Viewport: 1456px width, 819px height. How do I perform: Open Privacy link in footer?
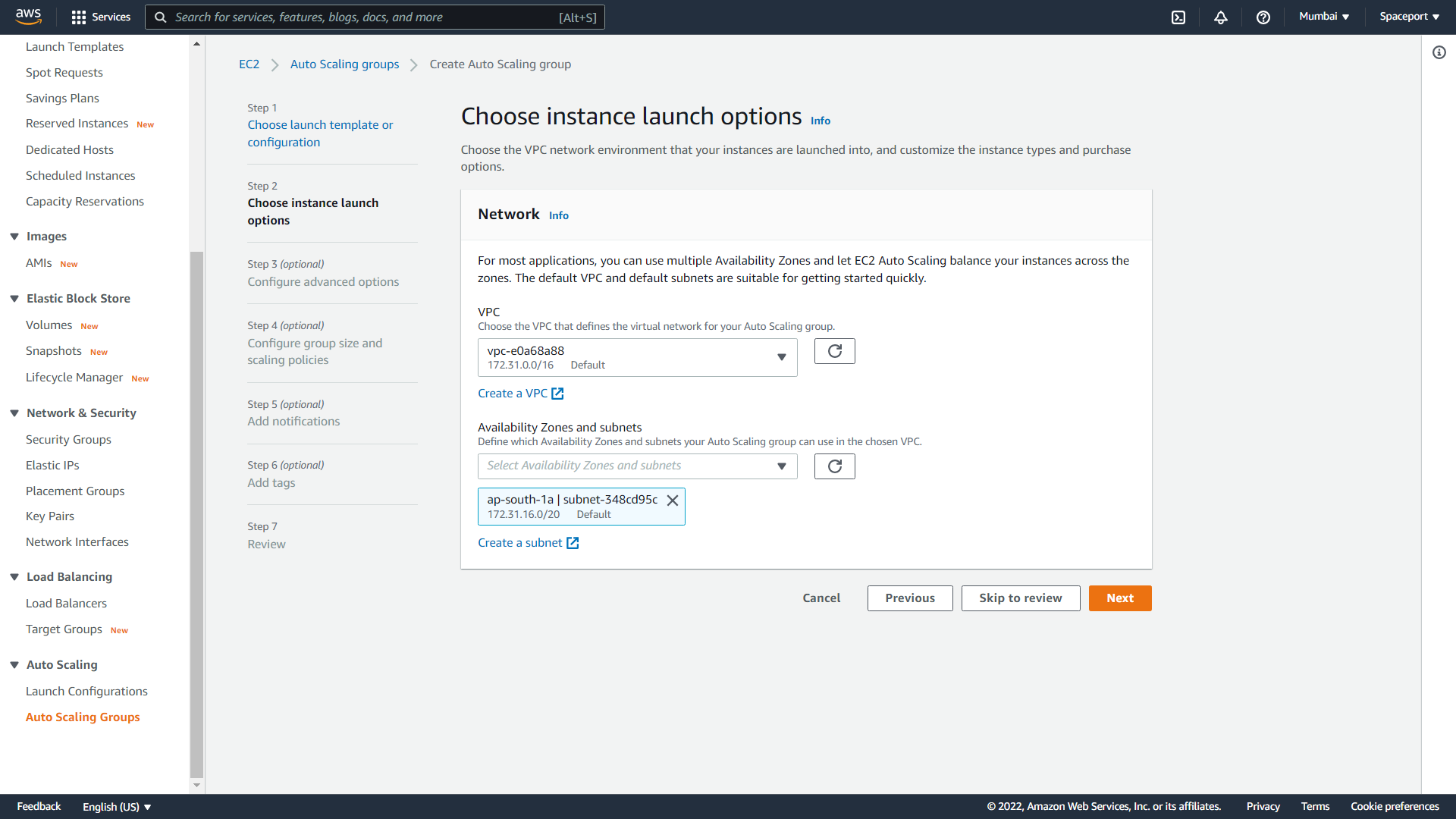point(1263,806)
